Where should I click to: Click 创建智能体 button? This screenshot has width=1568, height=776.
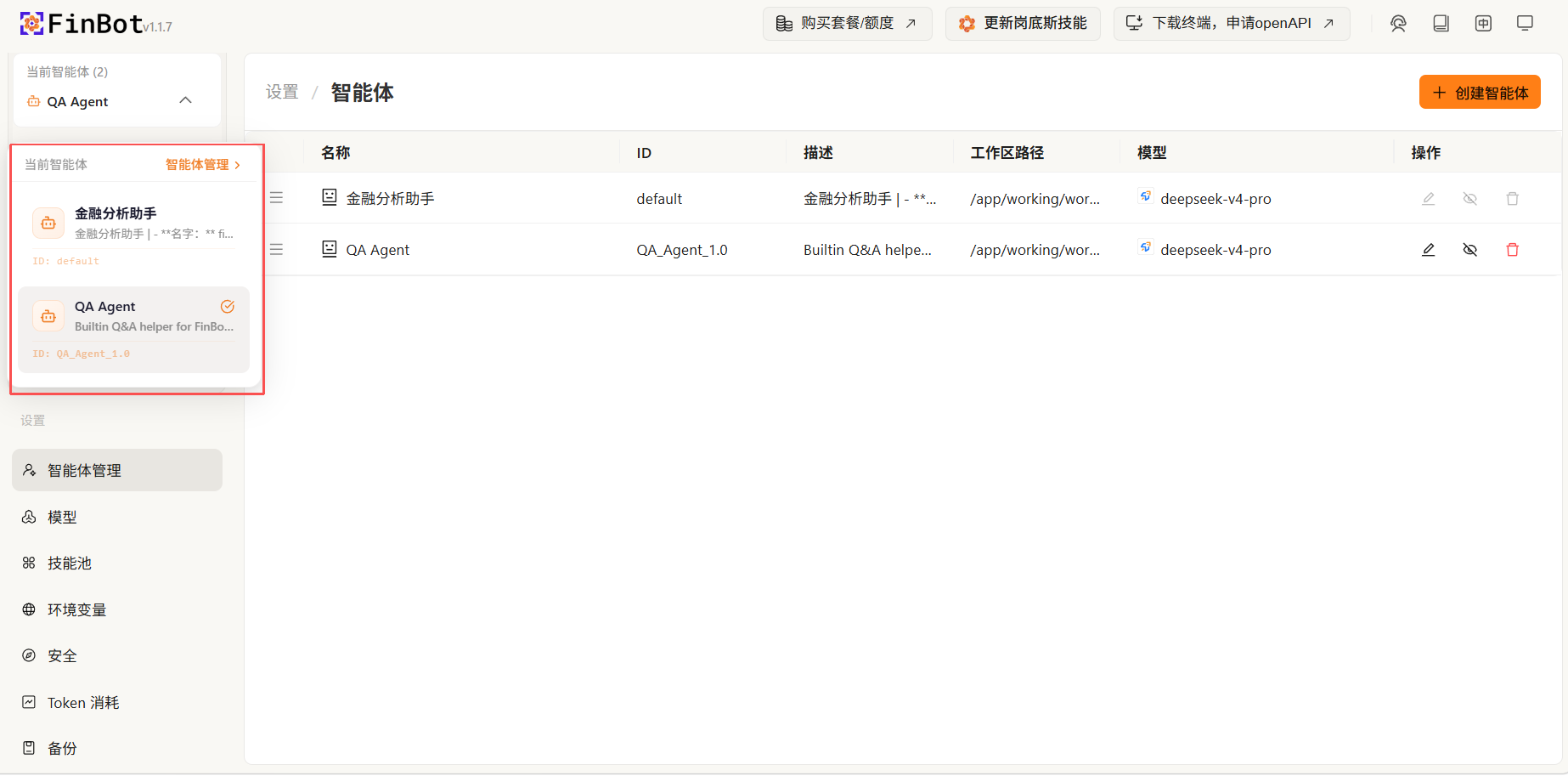coord(1480,93)
